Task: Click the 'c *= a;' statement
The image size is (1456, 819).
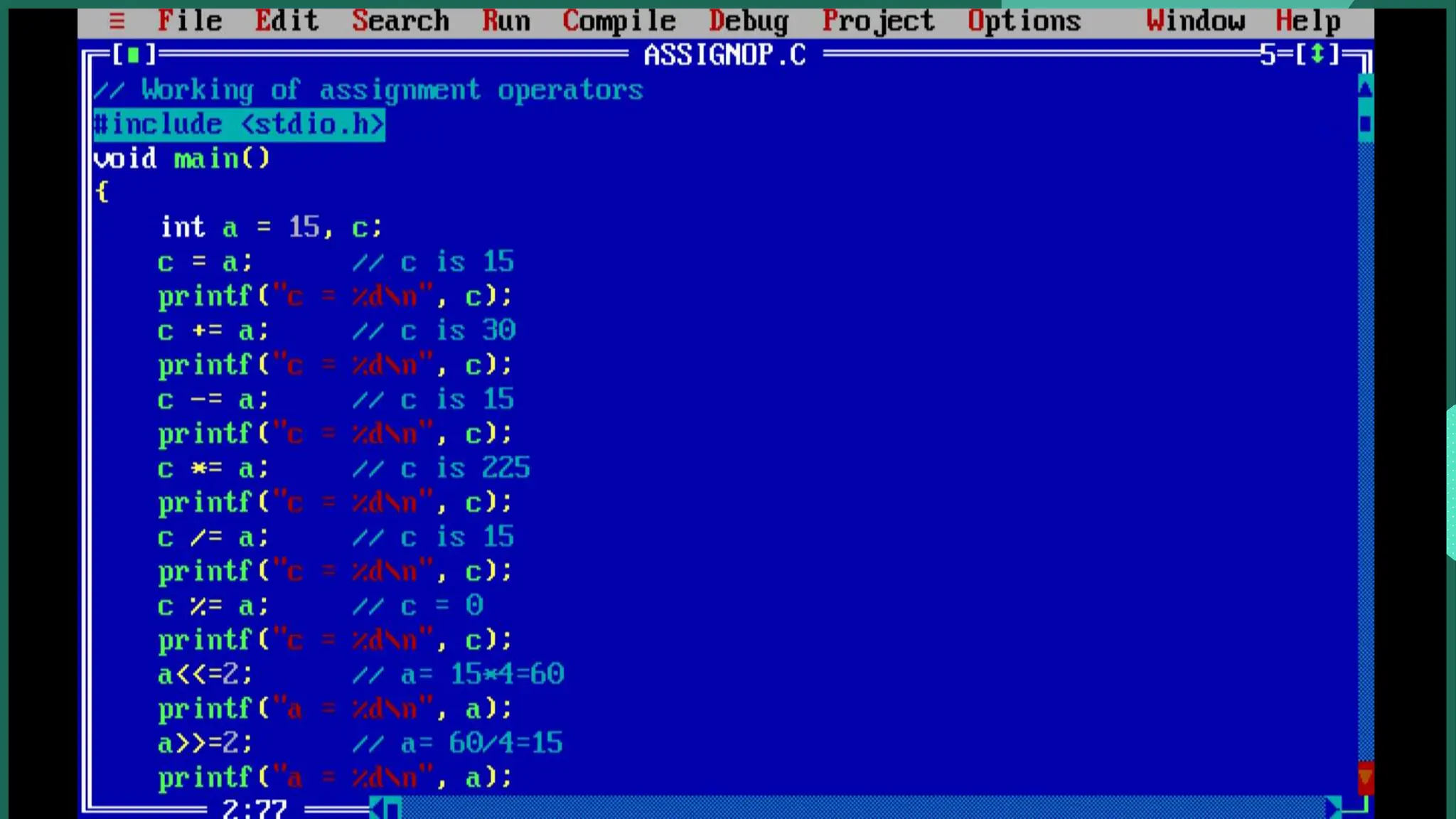Action: (213, 469)
